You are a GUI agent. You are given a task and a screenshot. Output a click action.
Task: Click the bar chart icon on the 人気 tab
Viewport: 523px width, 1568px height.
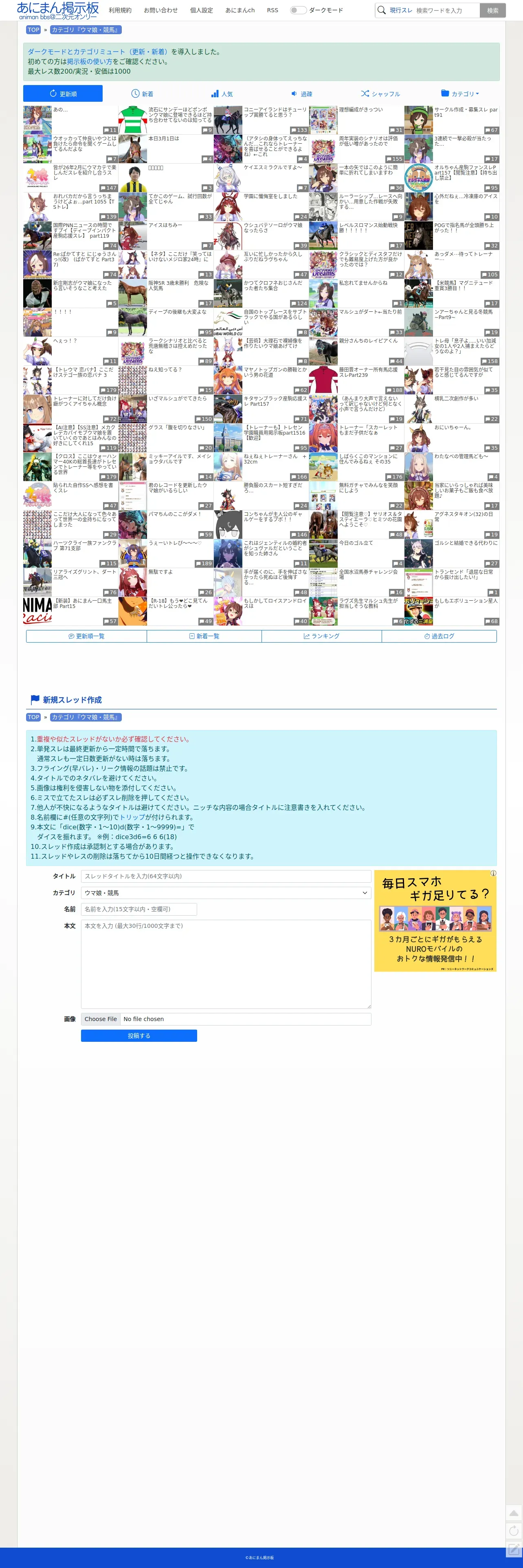[215, 94]
